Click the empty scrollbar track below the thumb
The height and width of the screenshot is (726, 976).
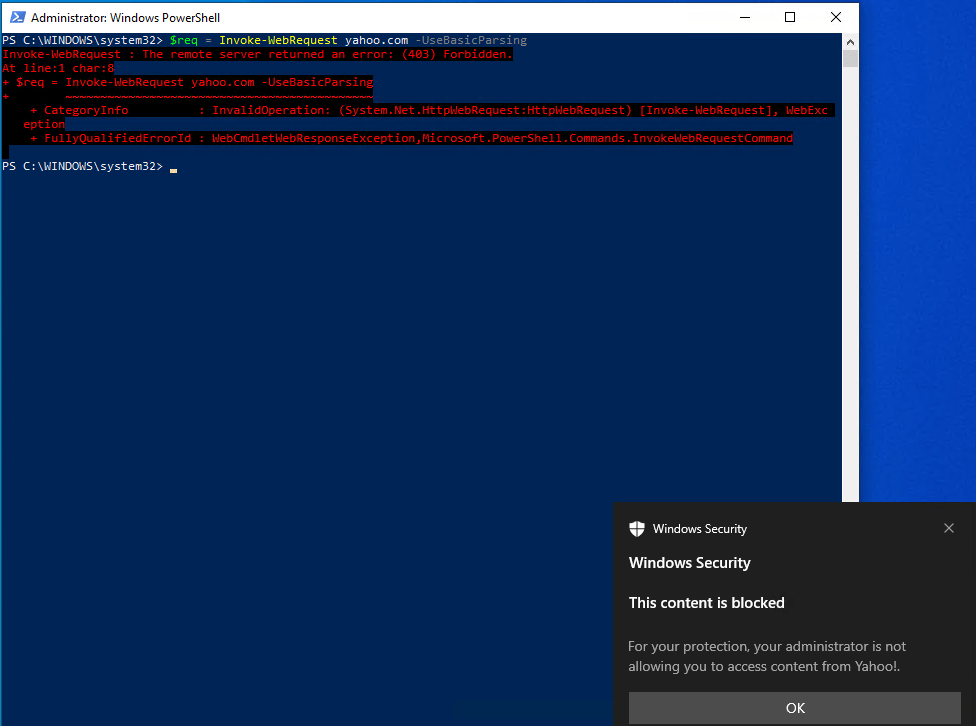850,300
